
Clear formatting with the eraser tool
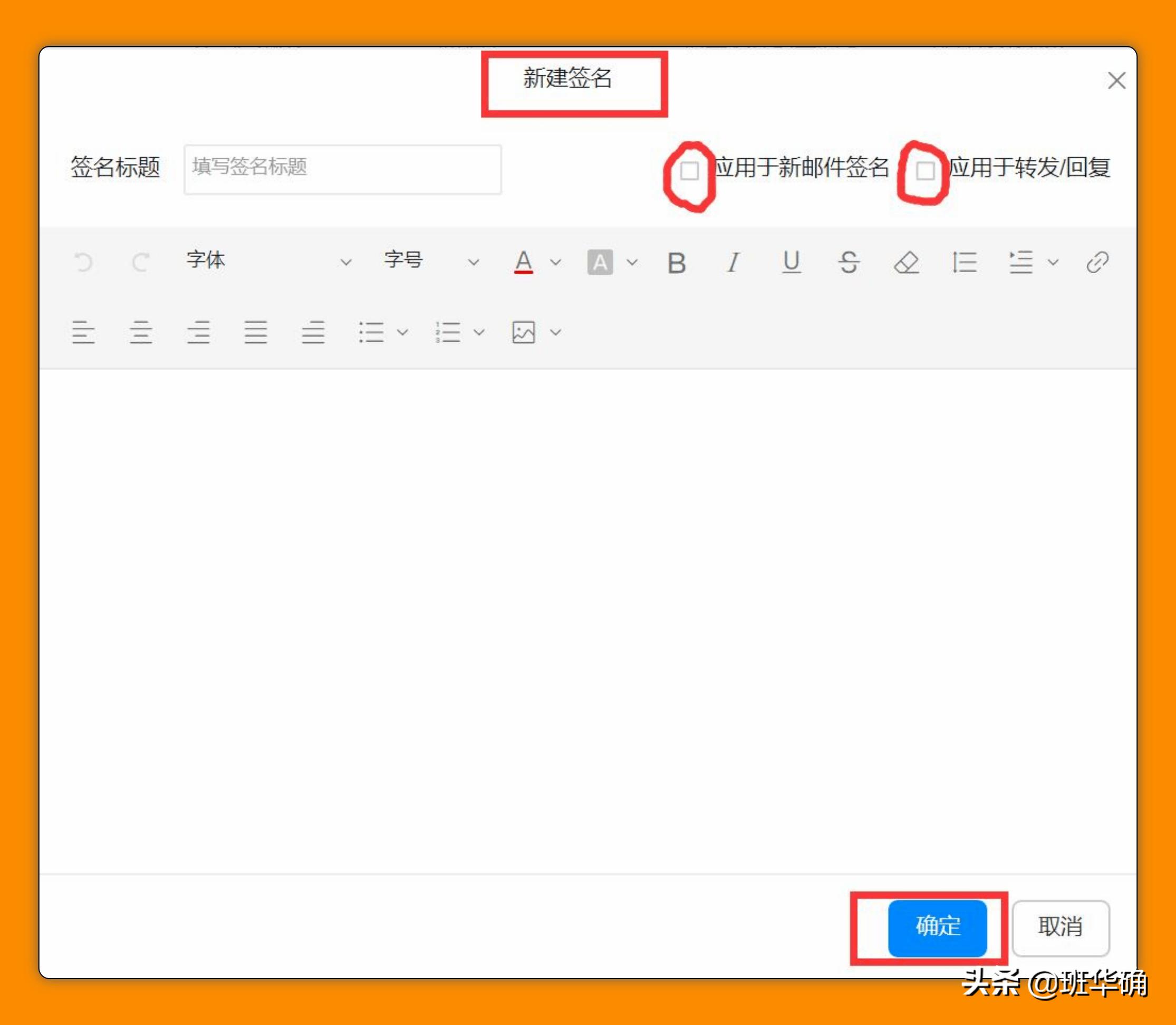pos(907,262)
